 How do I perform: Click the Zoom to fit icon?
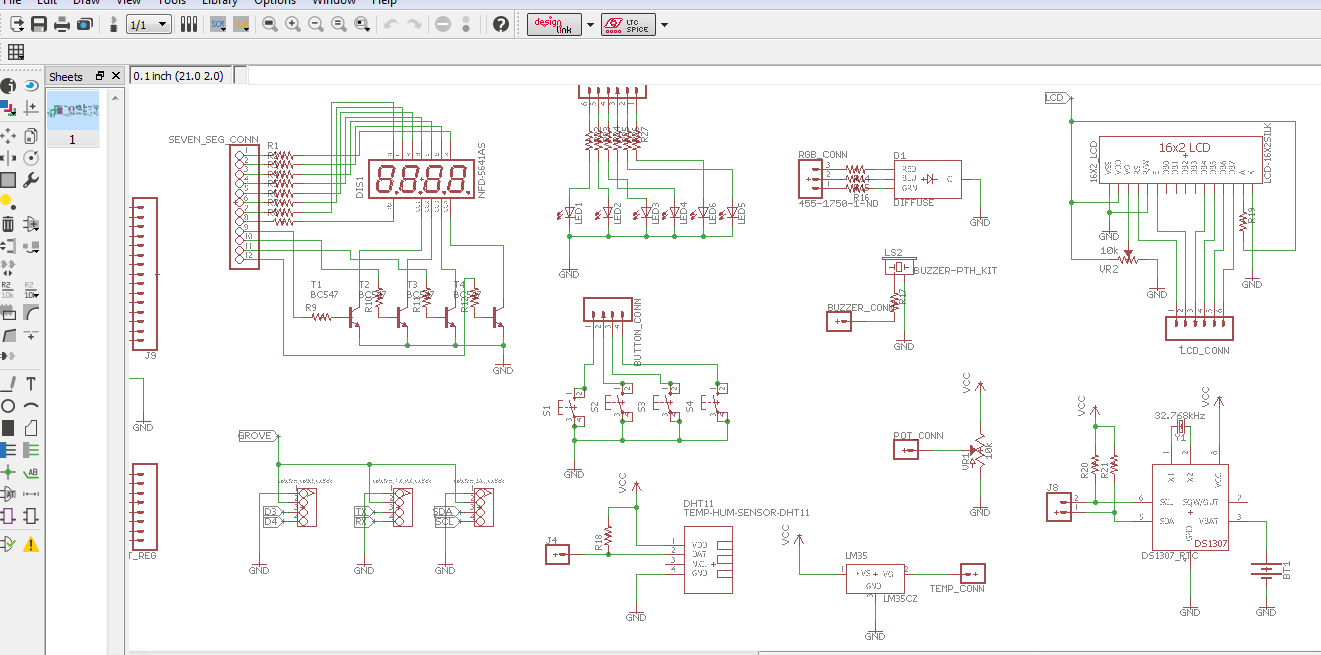[x=268, y=23]
